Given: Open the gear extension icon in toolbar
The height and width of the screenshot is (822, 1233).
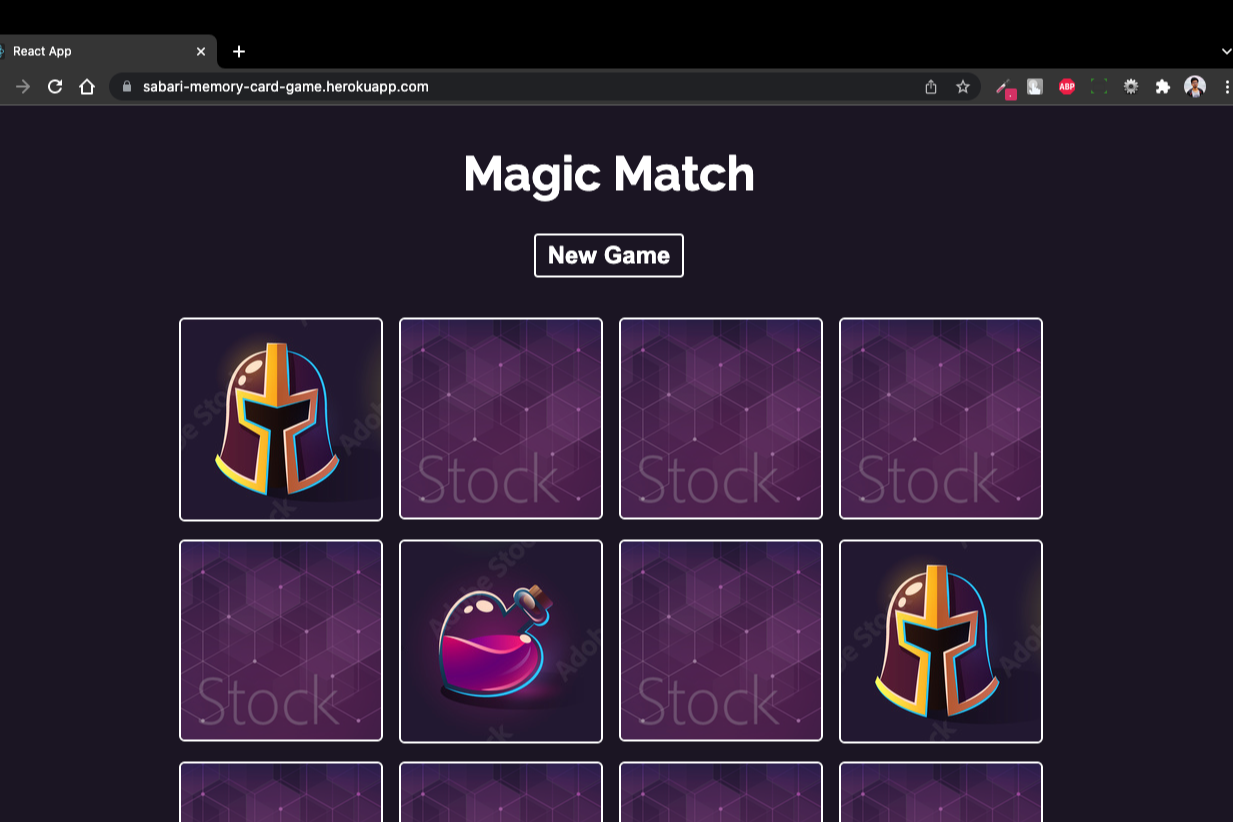Looking at the screenshot, I should click(x=1131, y=87).
